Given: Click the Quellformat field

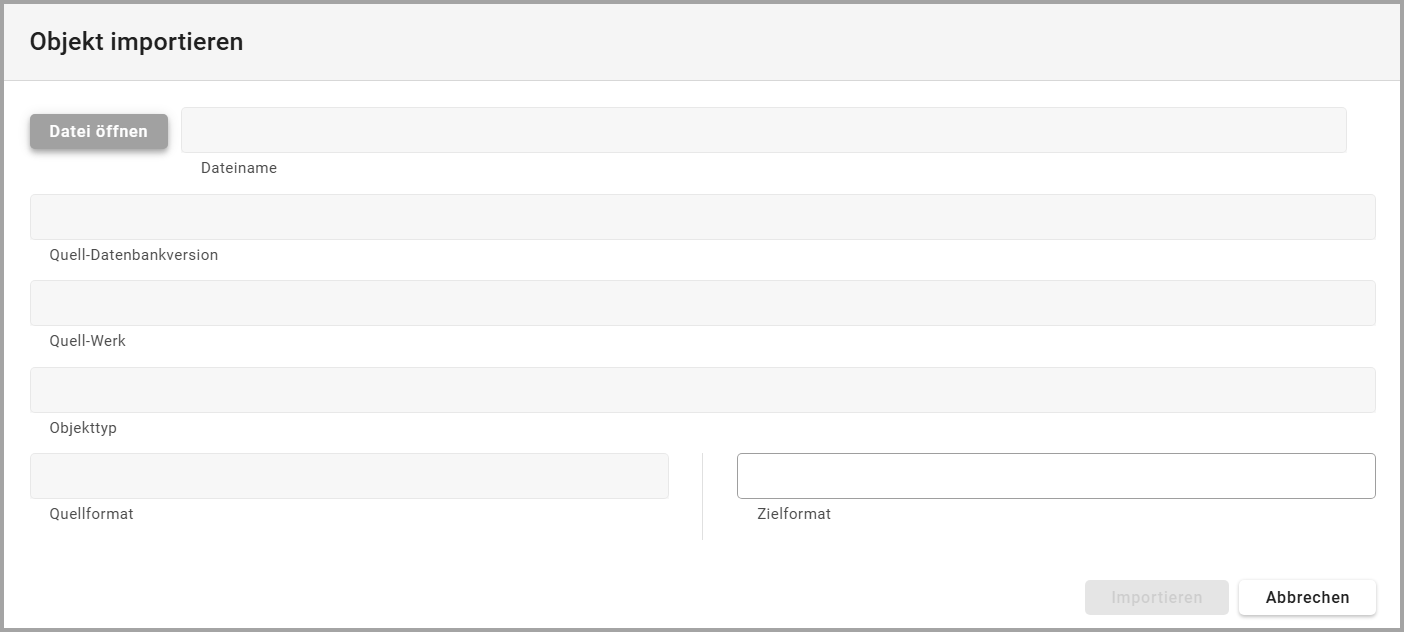Looking at the screenshot, I should click(x=349, y=476).
